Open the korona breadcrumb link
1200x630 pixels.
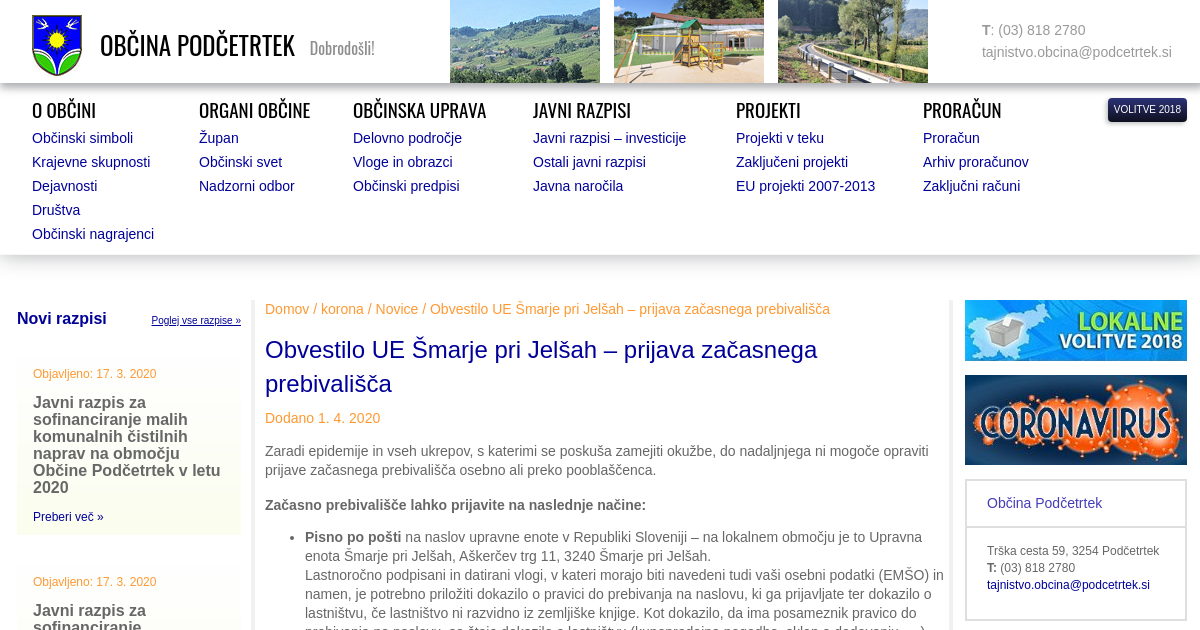pyautogui.click(x=342, y=309)
